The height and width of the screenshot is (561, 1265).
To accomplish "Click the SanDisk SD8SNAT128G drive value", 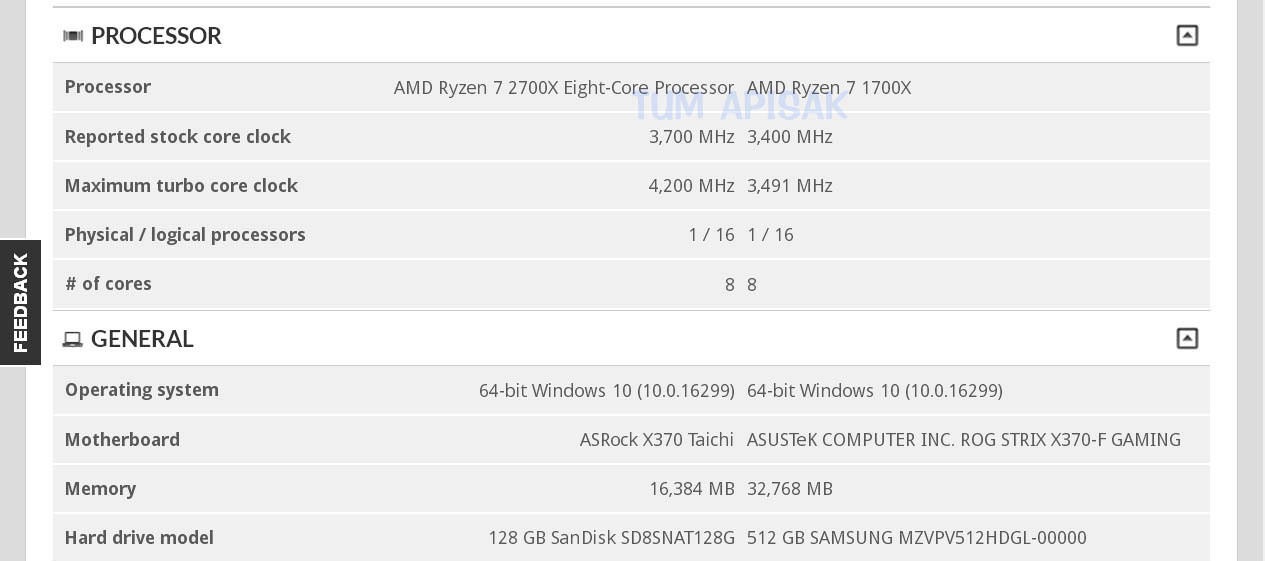I will tap(611, 538).
